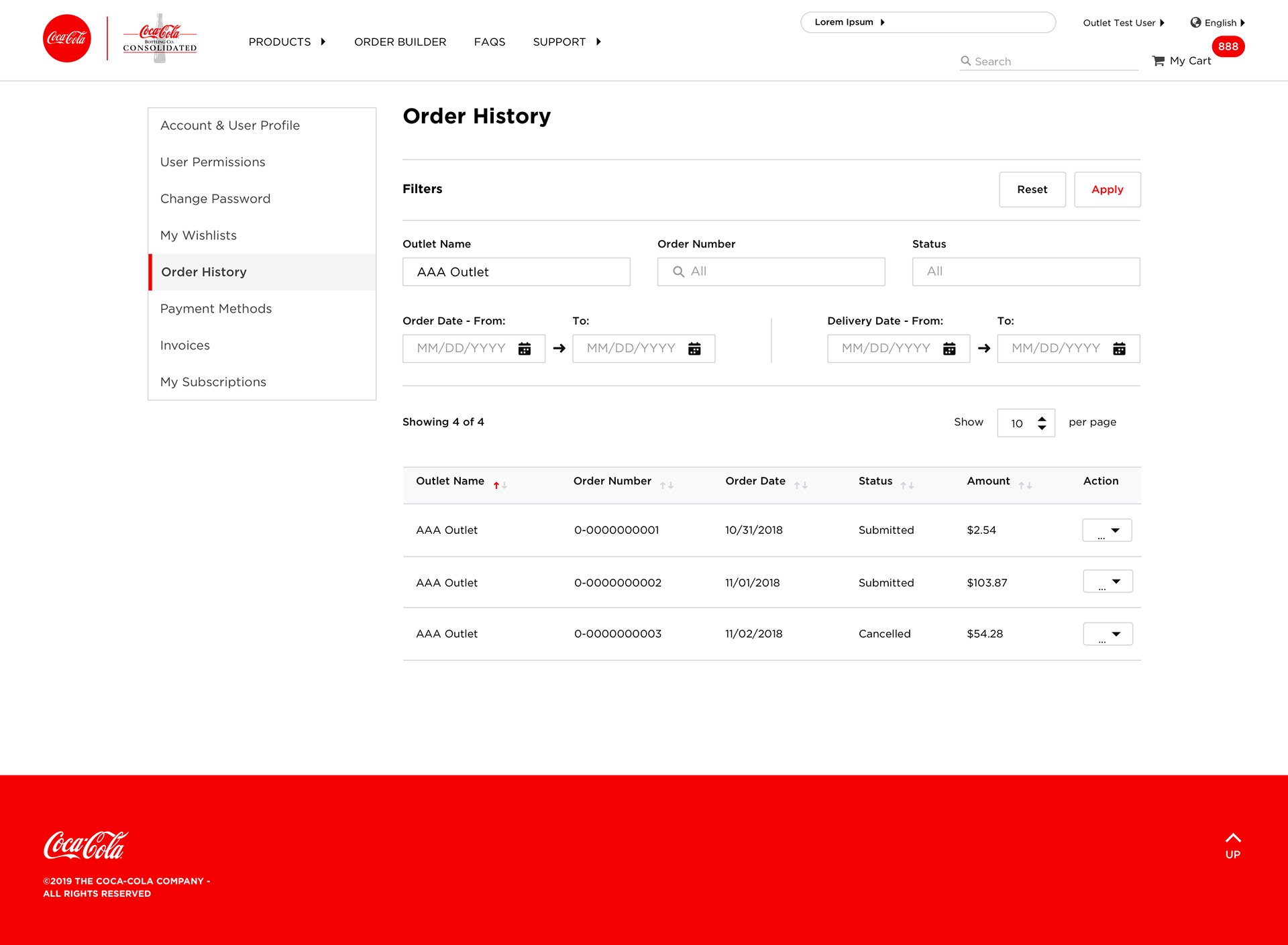Click the Reset filters button
Viewport: 1288px width, 945px height.
click(1032, 190)
